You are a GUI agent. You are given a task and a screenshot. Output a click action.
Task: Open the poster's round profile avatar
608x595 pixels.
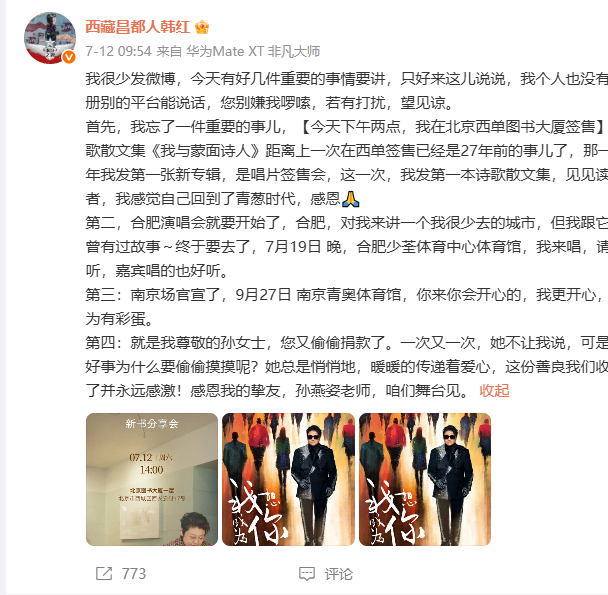tap(50, 38)
